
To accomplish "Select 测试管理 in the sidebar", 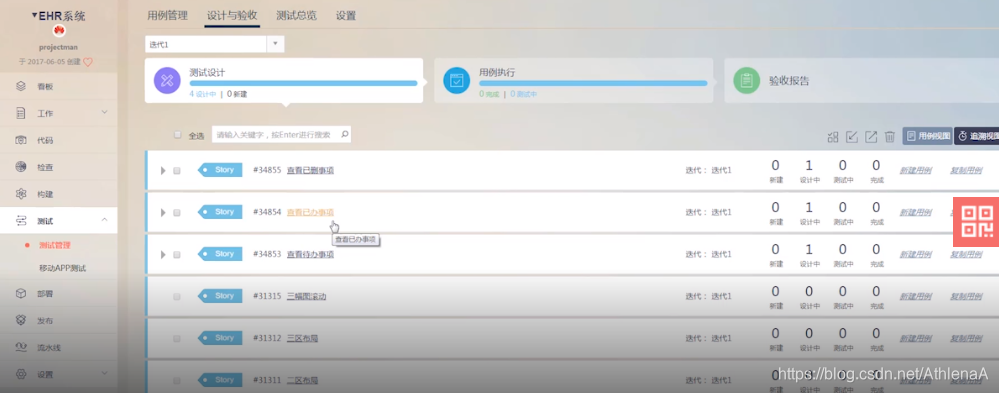I will (x=54, y=245).
